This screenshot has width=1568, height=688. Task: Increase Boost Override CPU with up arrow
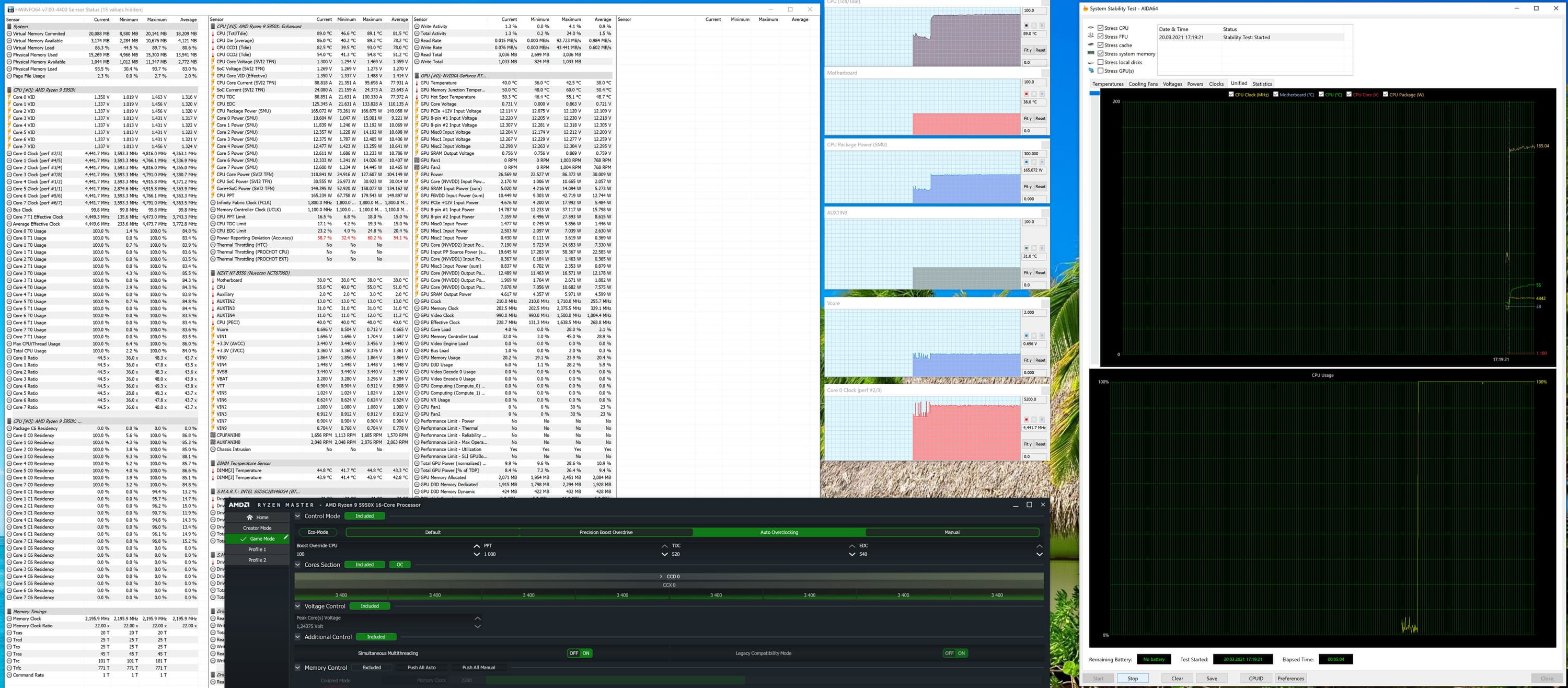[477, 546]
